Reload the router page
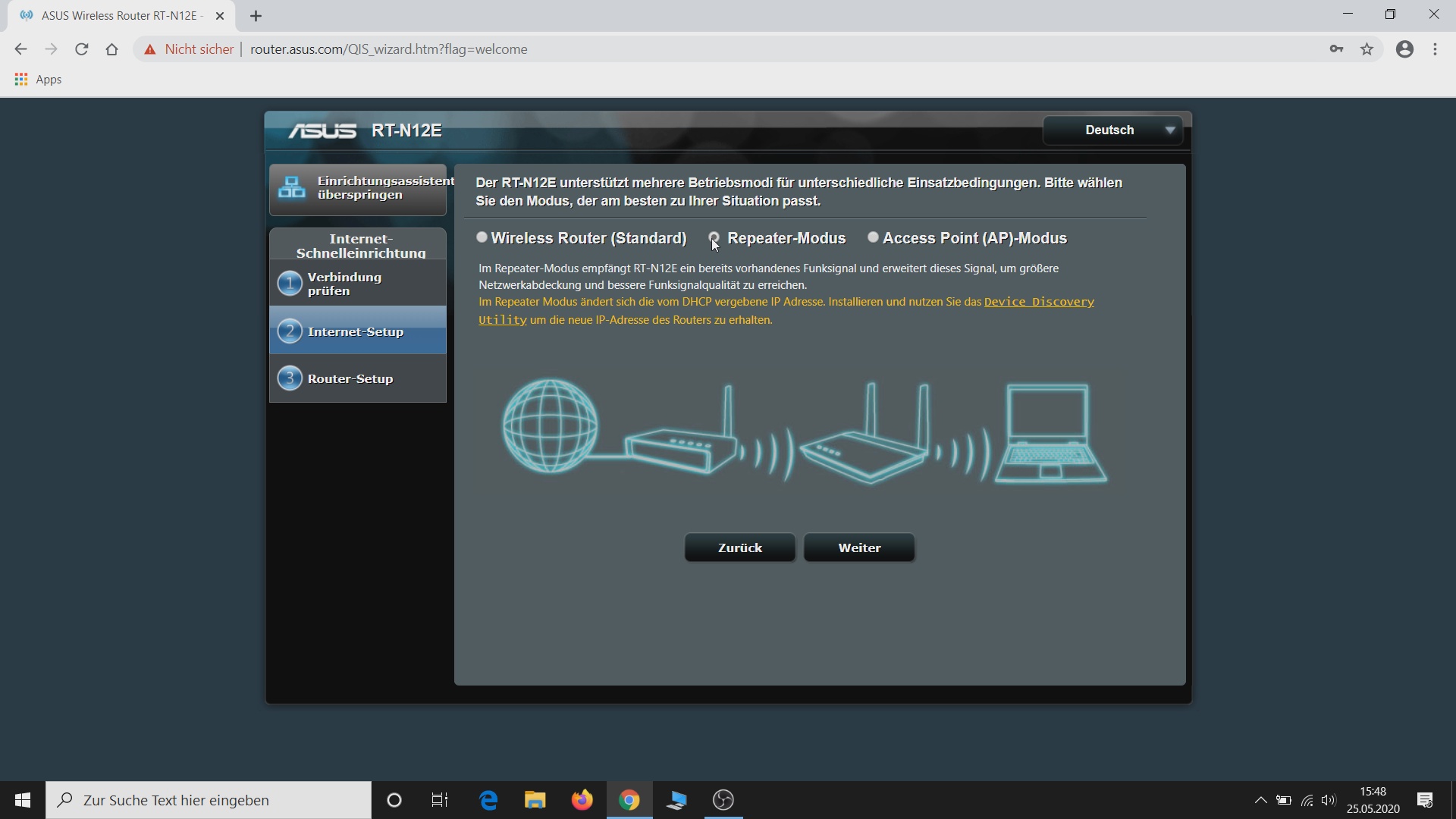1456x819 pixels. point(81,49)
